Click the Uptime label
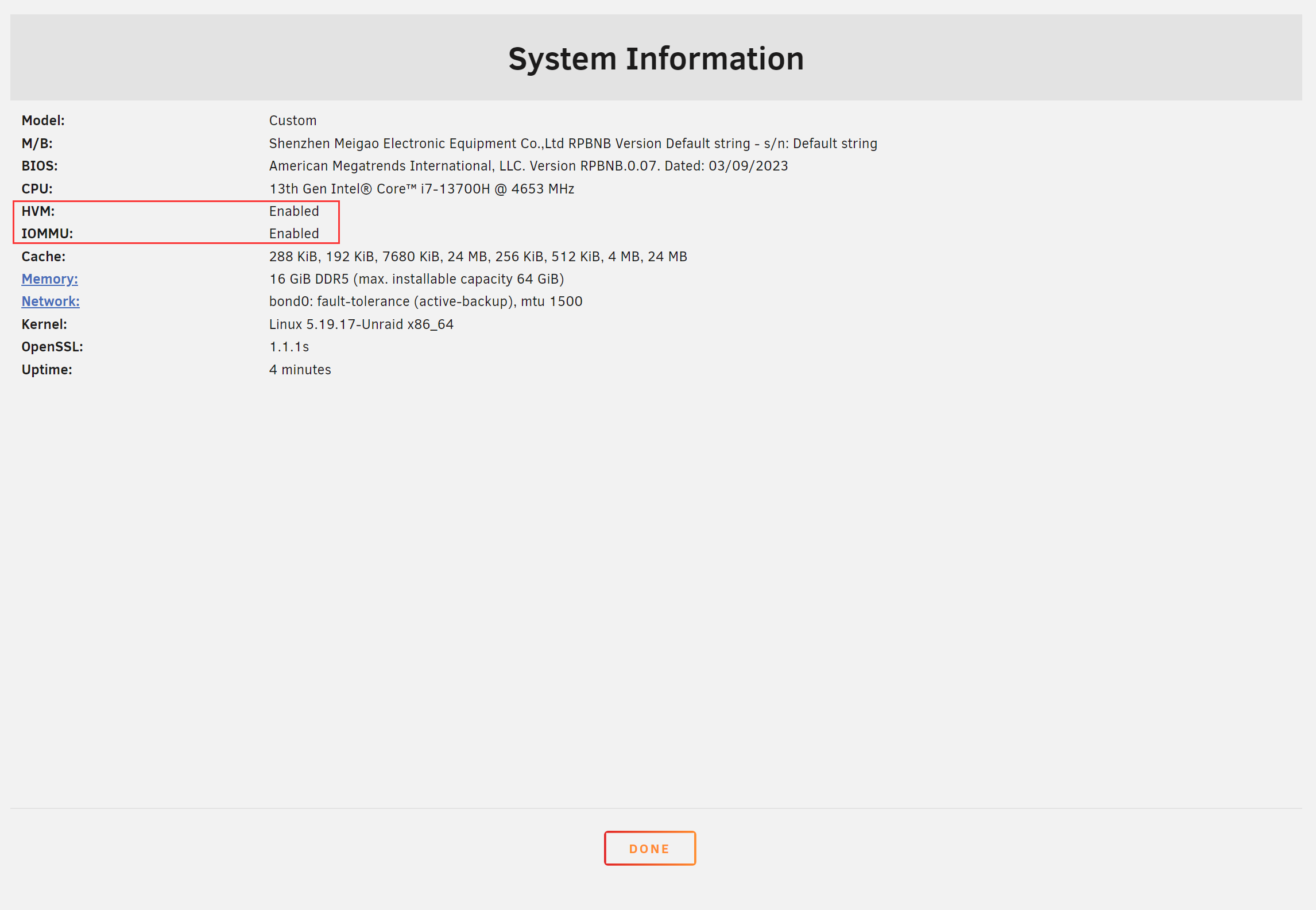 (x=47, y=370)
